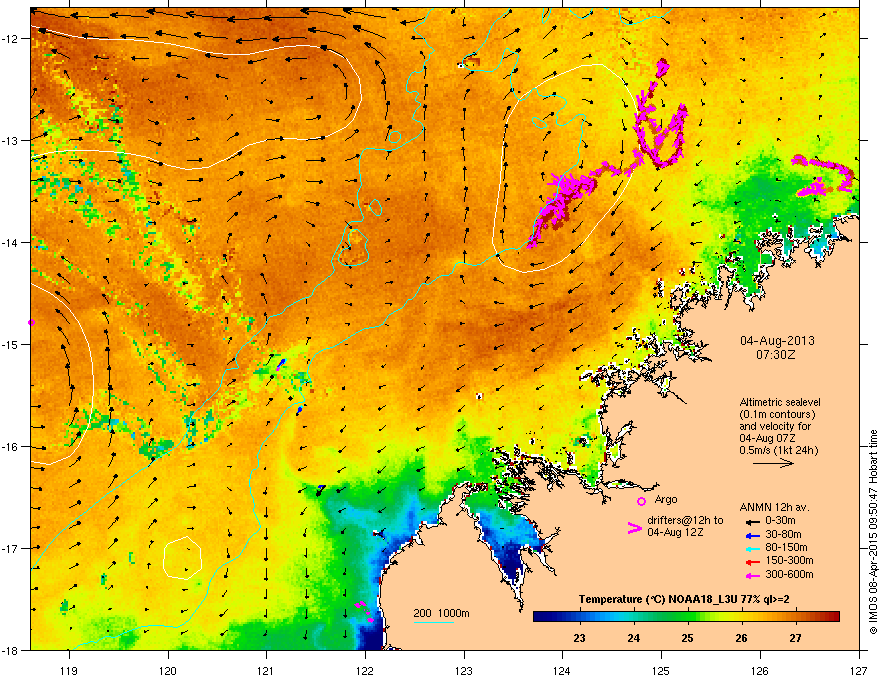Click the 'drifters@12h to' legend label

point(685,521)
